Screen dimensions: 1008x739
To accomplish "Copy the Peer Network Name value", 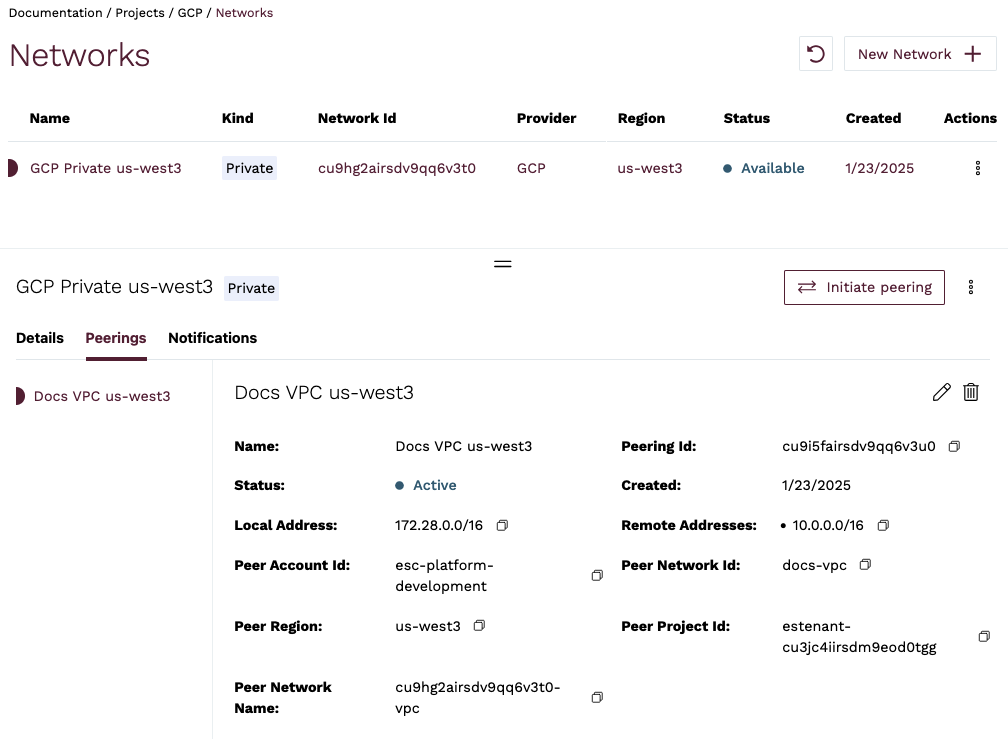I will click(597, 697).
